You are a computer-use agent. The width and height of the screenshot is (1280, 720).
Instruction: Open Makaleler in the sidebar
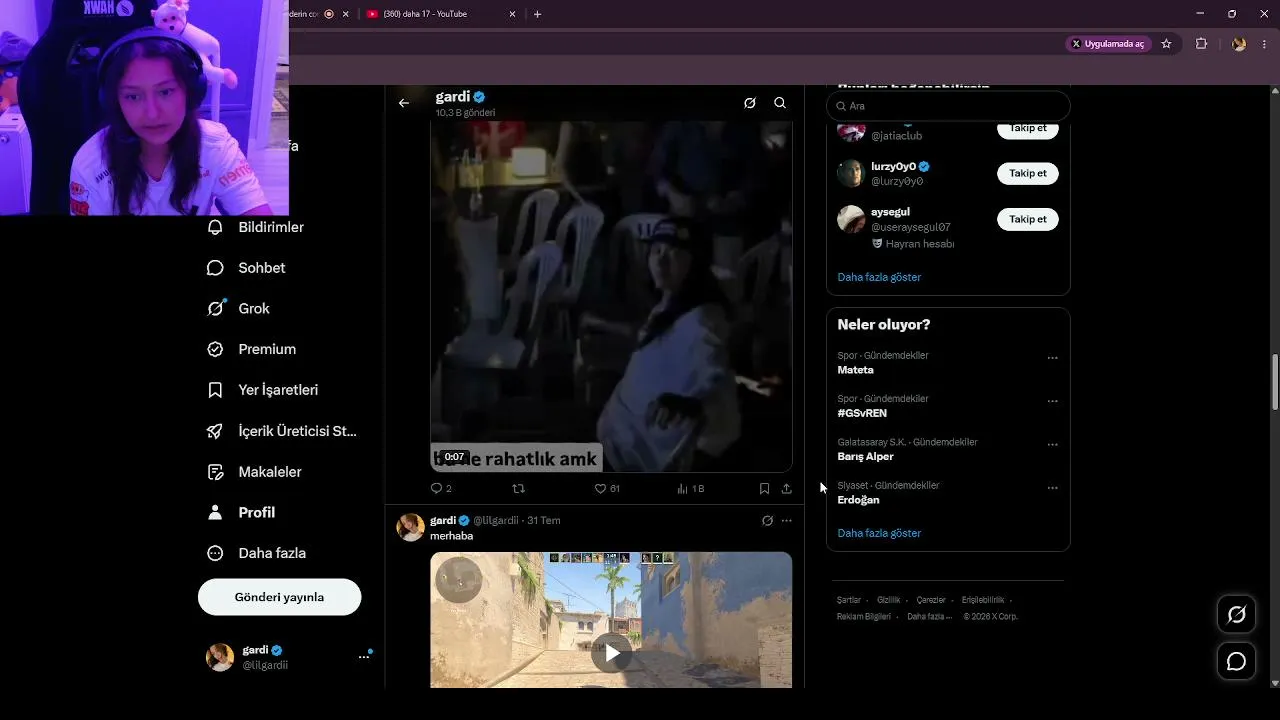click(254, 472)
